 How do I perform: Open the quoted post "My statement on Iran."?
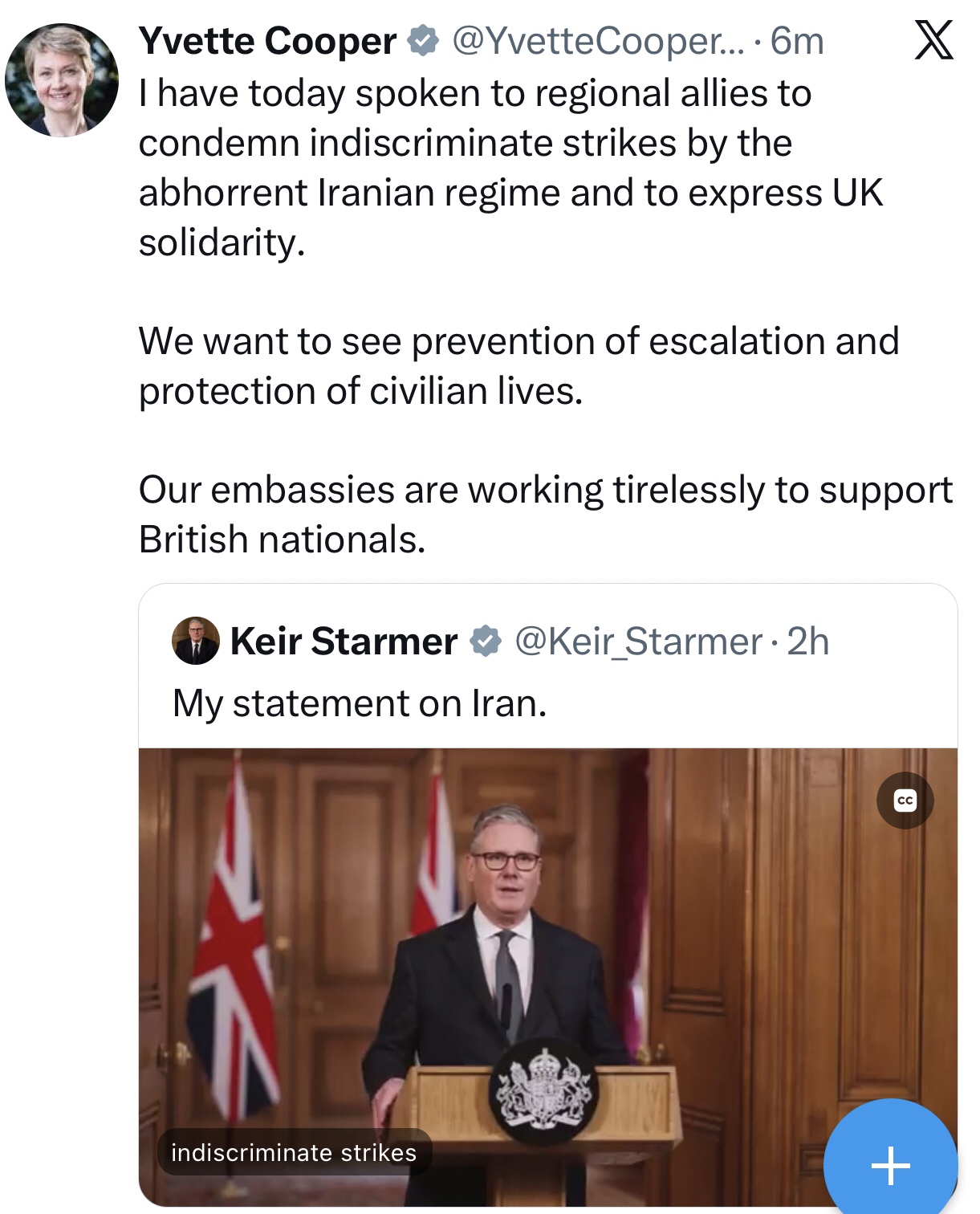coord(360,703)
